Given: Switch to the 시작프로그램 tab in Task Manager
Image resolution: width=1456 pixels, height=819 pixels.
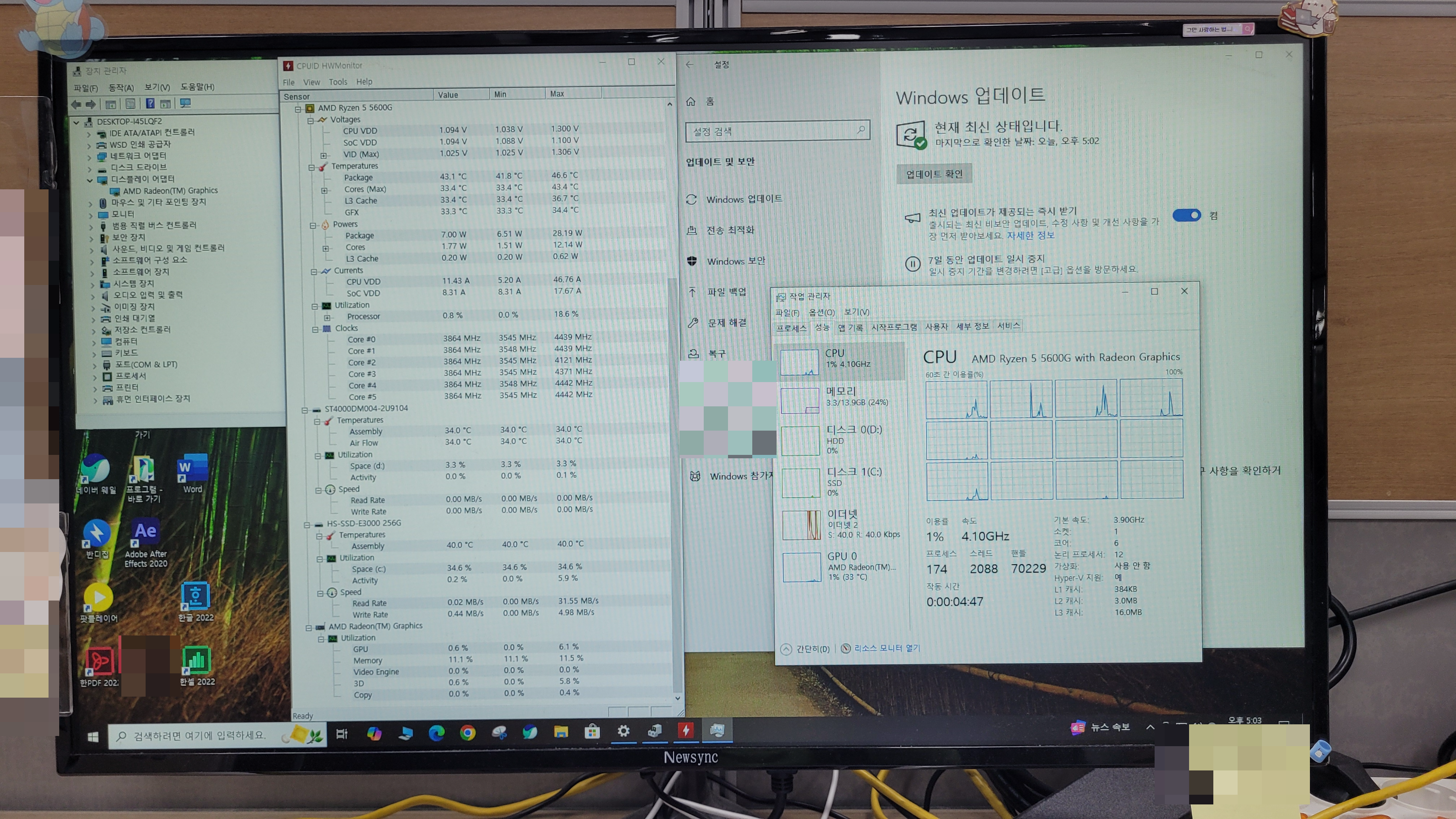Looking at the screenshot, I should tap(893, 327).
